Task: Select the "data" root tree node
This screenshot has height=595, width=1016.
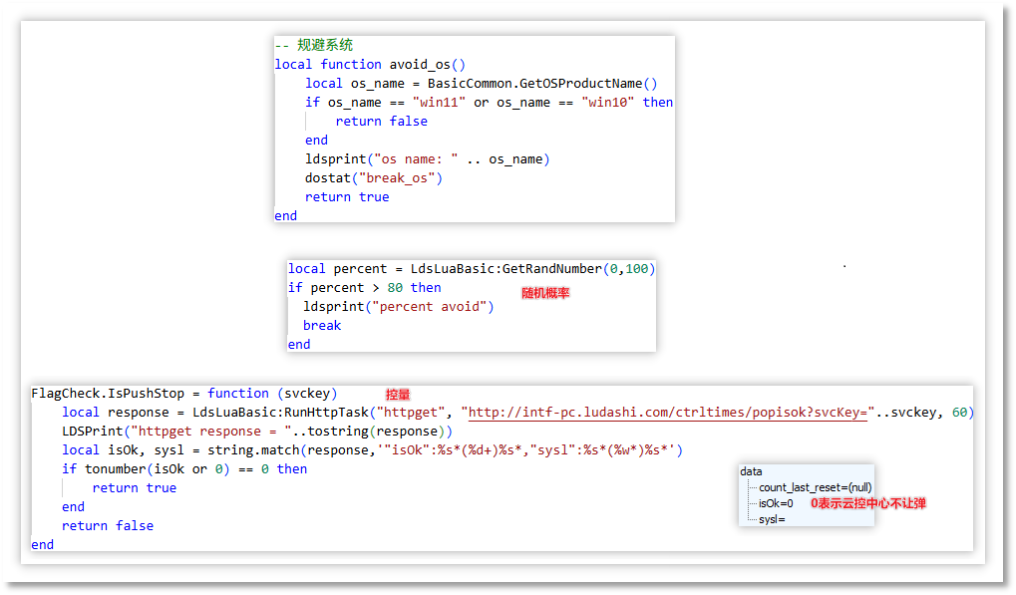Action: click(751, 471)
